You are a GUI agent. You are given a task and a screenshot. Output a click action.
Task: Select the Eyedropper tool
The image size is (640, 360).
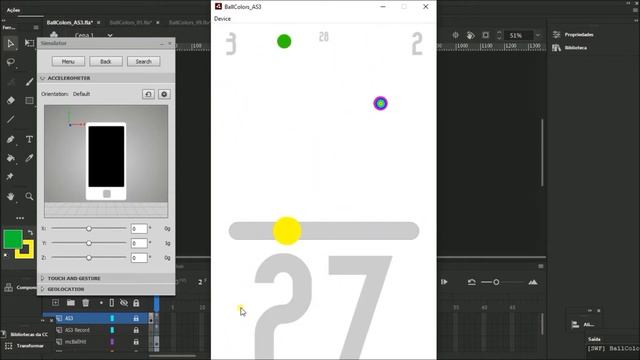point(29,158)
